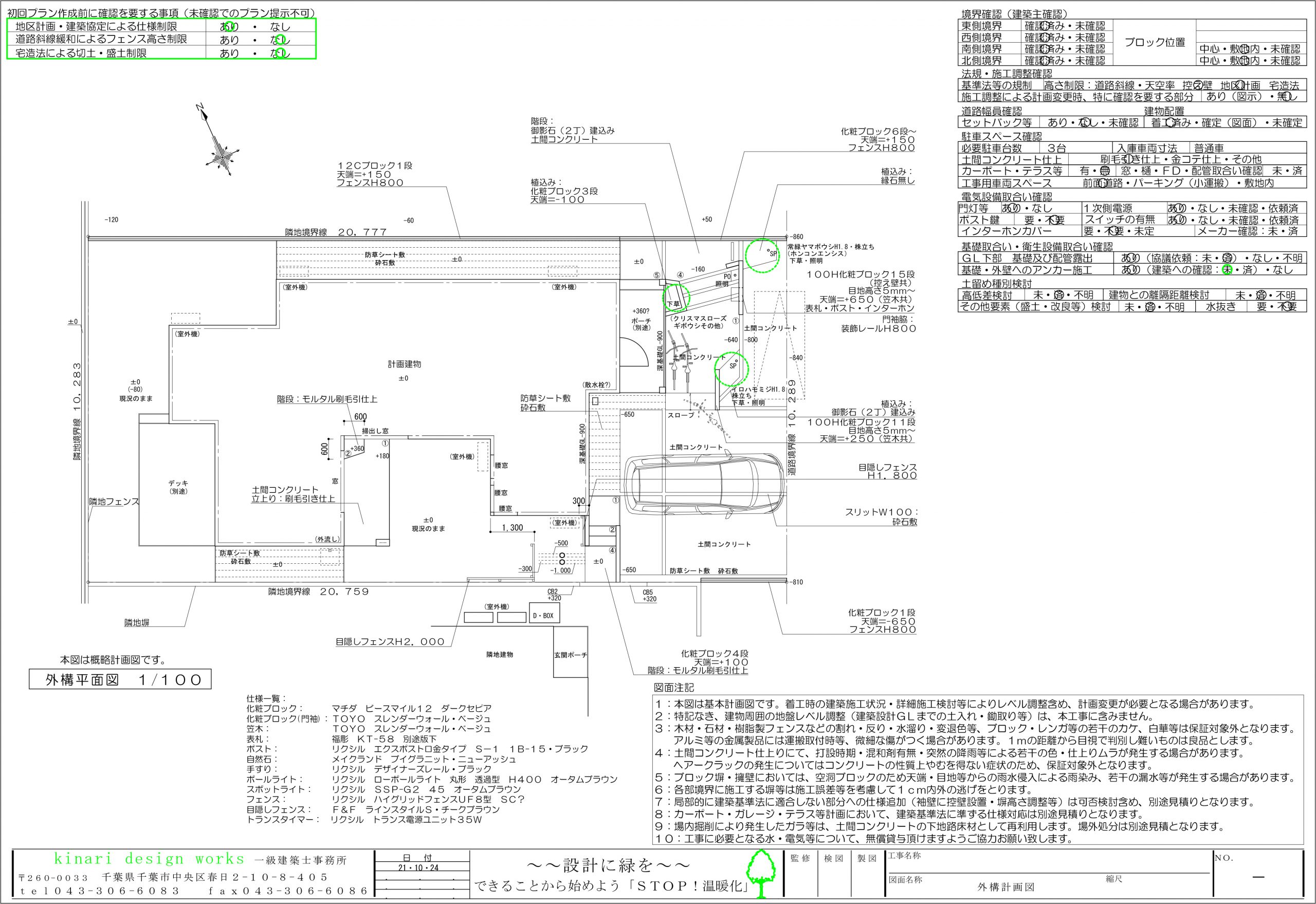Click the ～～設計に緑を～～ slogan

click(x=608, y=866)
